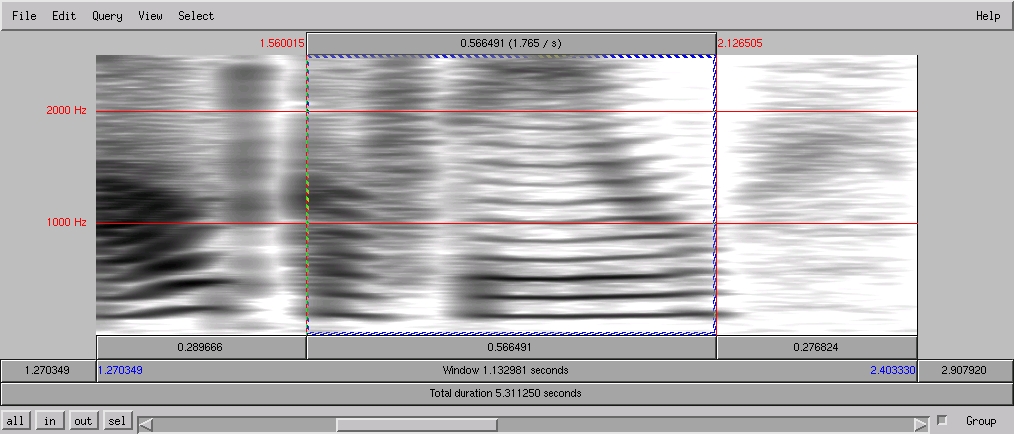Click the 1000 Hz frequency label
The width and height of the screenshot is (1014, 434).
(66, 222)
